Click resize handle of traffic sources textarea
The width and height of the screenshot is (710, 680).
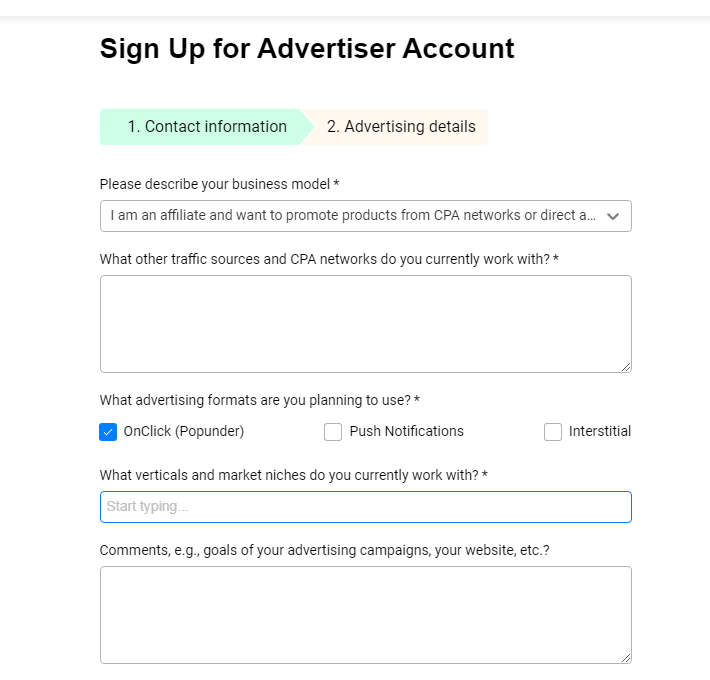coord(626,367)
